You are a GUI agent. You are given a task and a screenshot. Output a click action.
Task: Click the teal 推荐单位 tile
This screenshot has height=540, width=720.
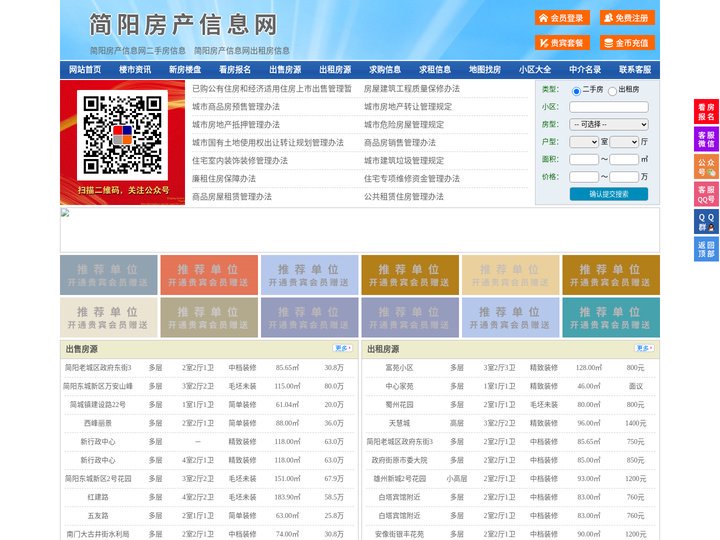pos(611,318)
